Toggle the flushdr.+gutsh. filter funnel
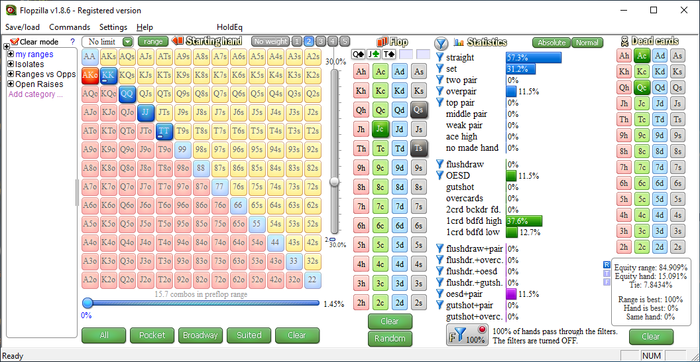The image size is (700, 362). click(x=440, y=283)
